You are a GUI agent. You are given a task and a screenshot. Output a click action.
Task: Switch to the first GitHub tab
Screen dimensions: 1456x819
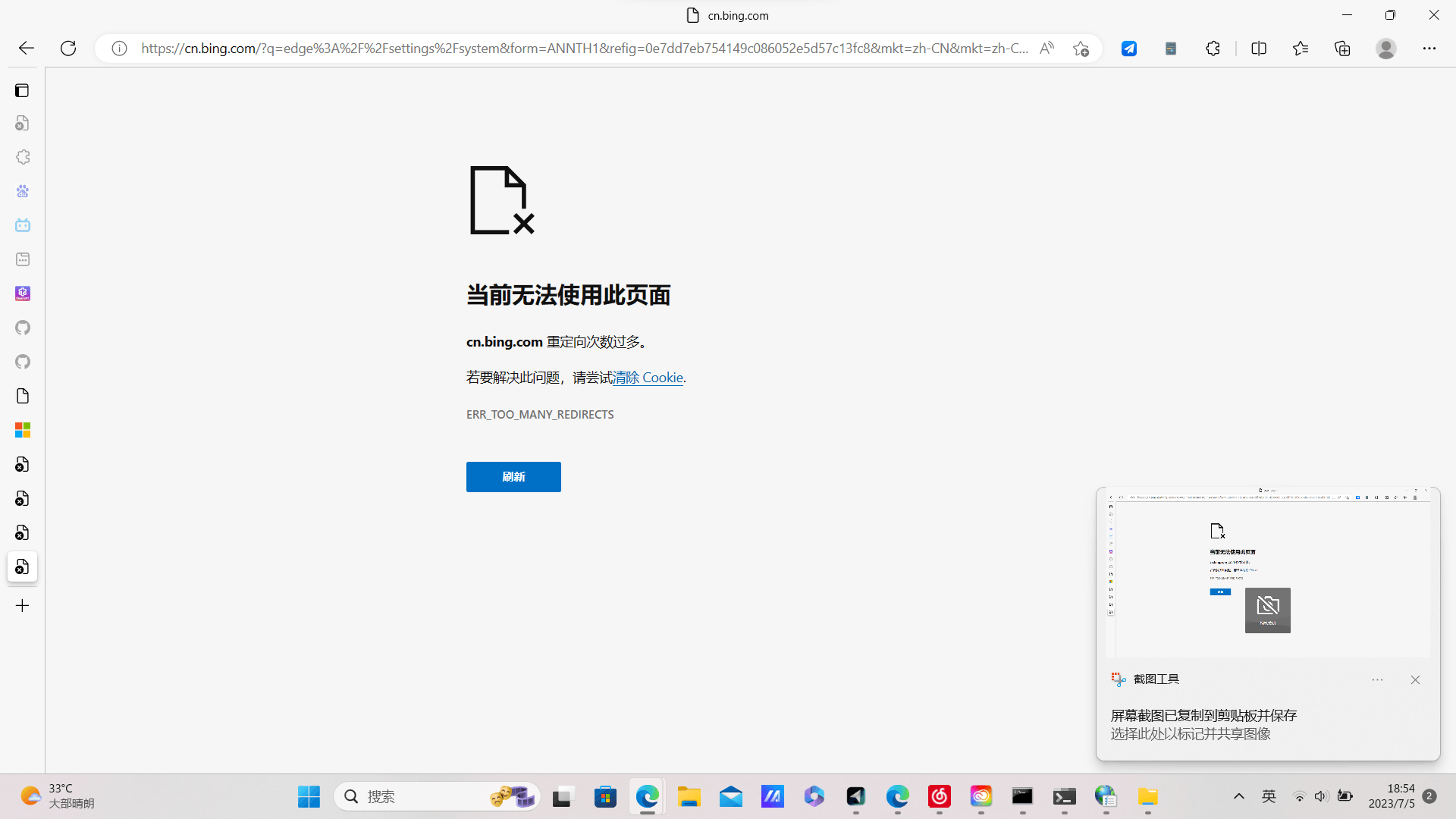coord(22,328)
